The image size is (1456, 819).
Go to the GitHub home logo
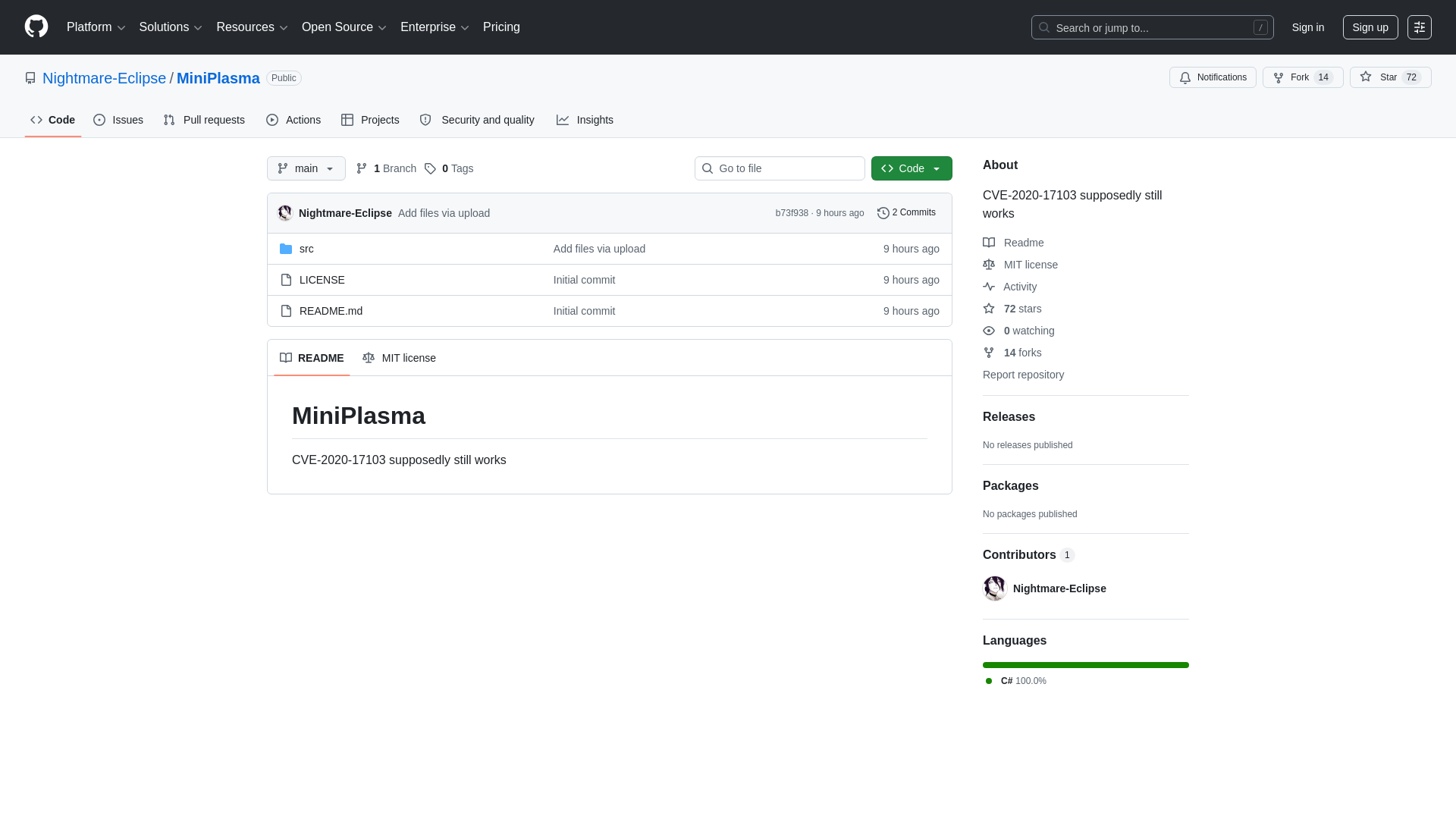tap(36, 27)
